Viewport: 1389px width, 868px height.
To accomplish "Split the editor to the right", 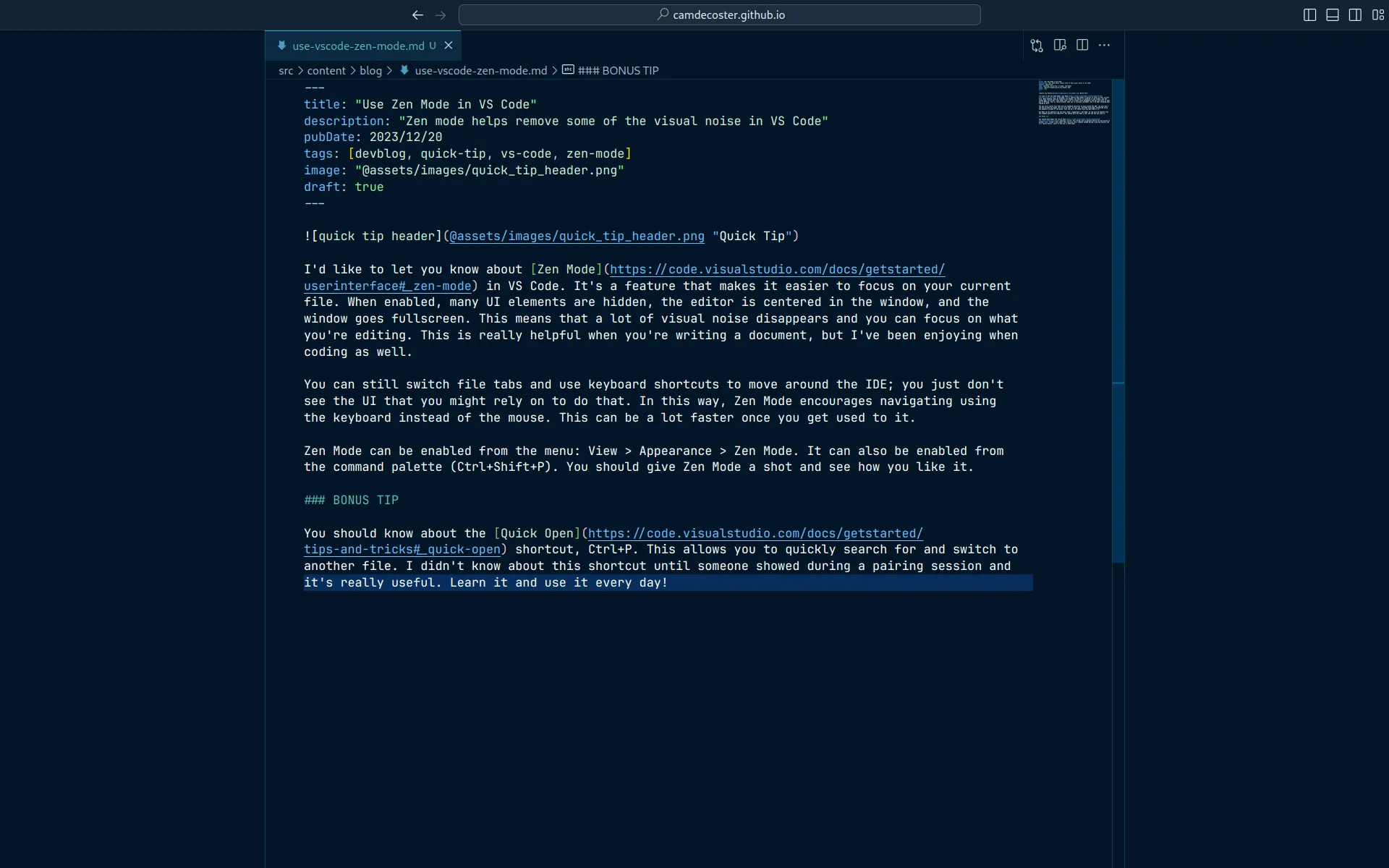I will pyautogui.click(x=1082, y=46).
